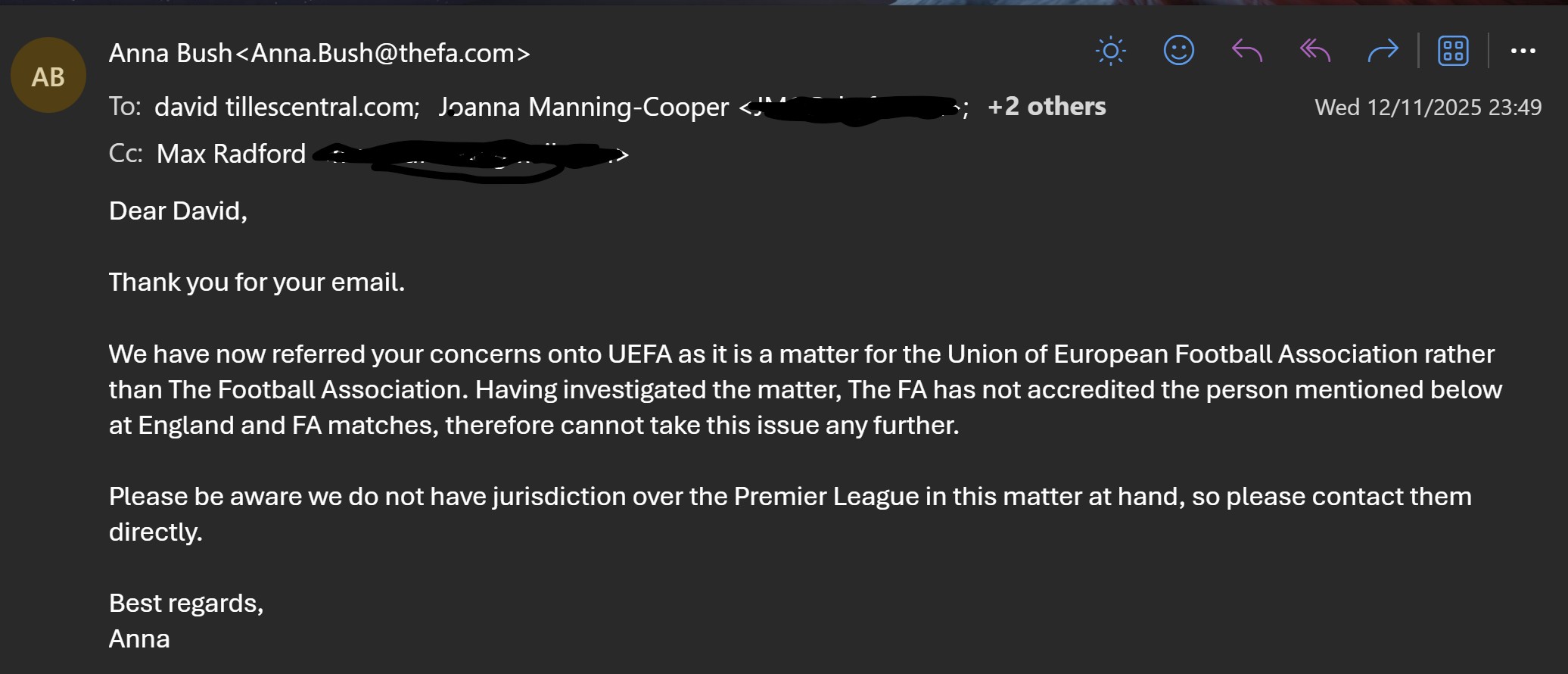Click recipient Joanna Manning-Cooper
This screenshot has width=1568, height=674.
[583, 108]
